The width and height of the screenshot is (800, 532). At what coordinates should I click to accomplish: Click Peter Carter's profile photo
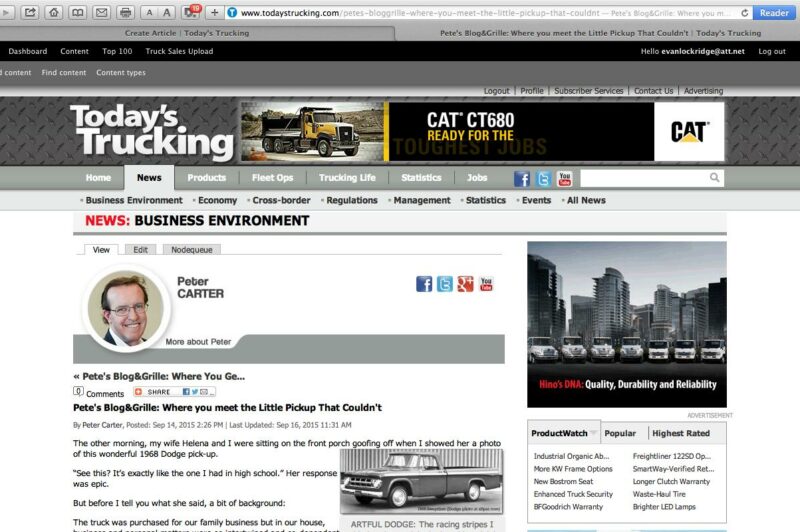126,310
